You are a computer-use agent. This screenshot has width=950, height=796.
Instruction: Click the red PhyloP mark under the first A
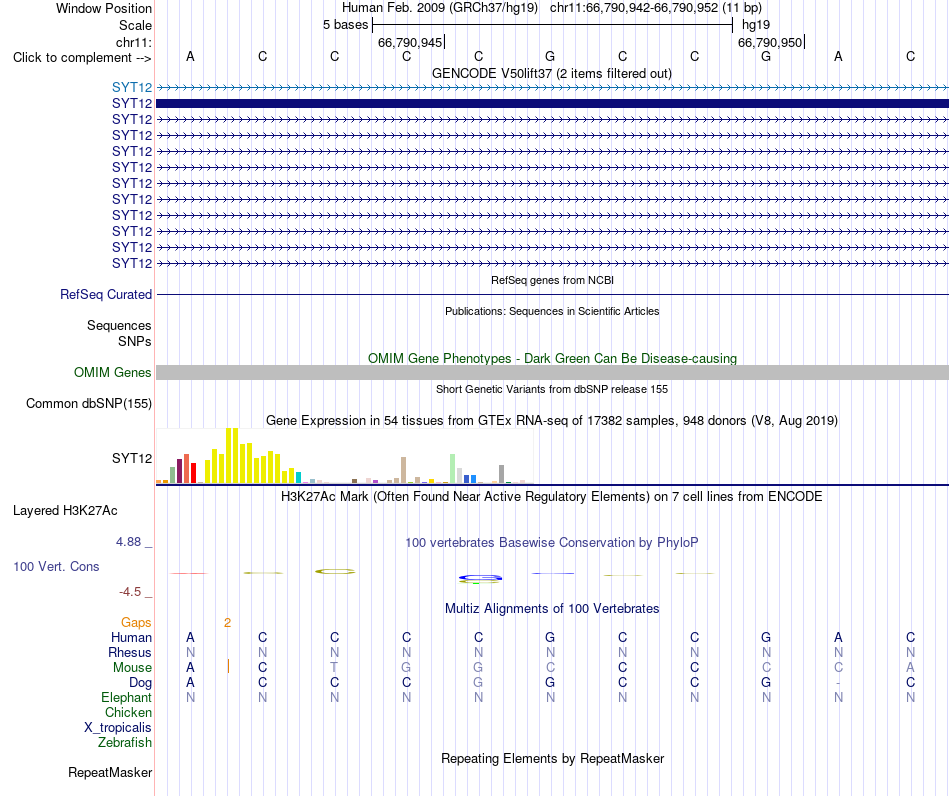(189, 573)
